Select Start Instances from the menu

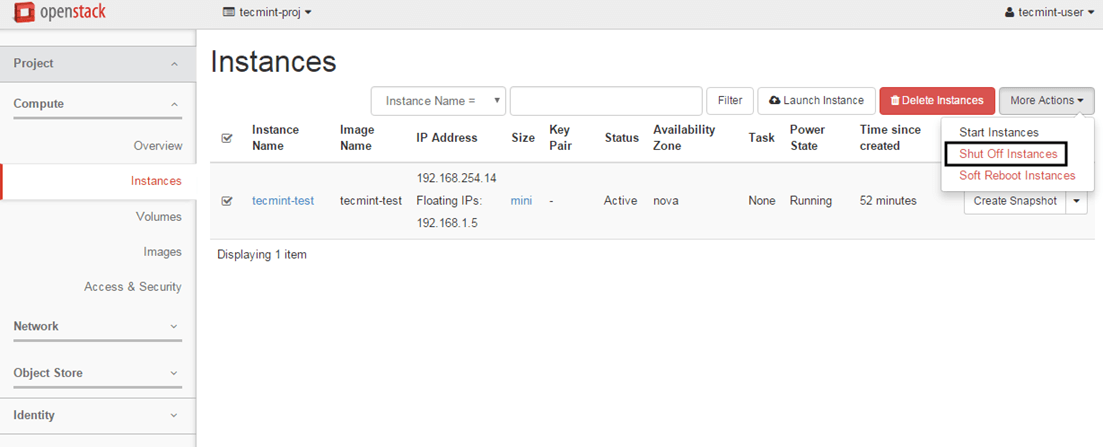(x=999, y=132)
